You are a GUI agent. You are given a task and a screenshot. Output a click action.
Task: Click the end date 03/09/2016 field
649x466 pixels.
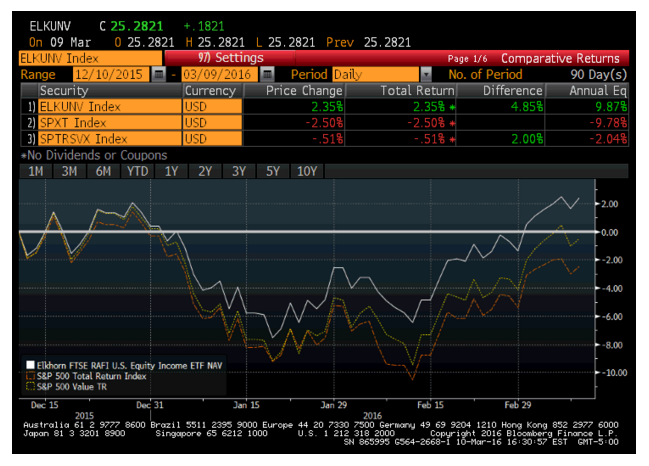[x=217, y=75]
